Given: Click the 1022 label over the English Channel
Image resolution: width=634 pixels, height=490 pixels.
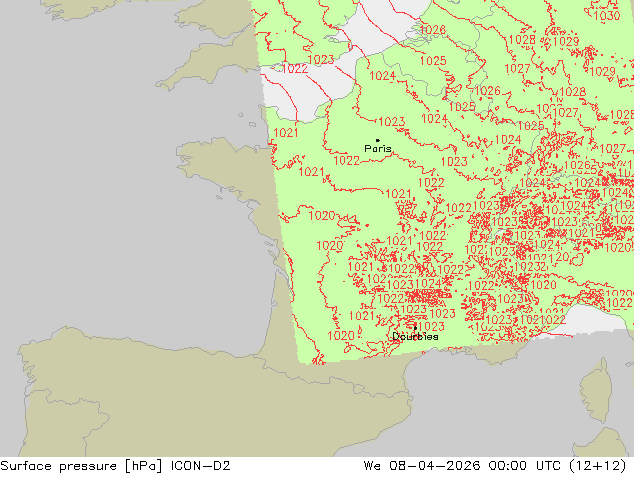Looking at the screenshot, I should pyautogui.click(x=295, y=69).
